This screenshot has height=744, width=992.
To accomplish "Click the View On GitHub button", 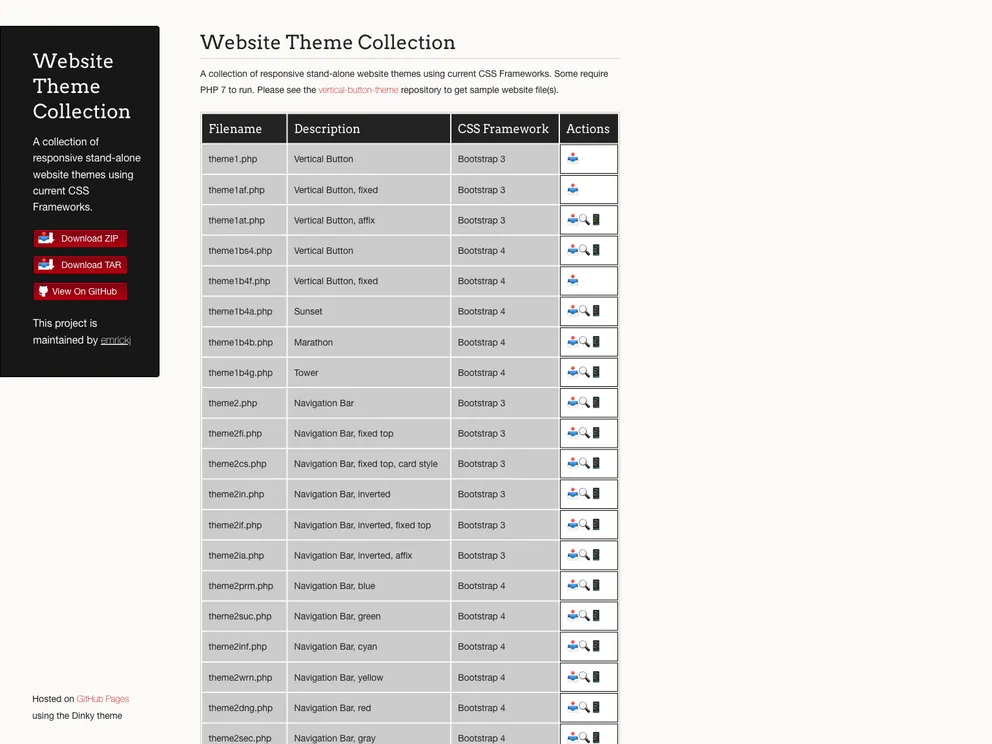I will 80,292.
